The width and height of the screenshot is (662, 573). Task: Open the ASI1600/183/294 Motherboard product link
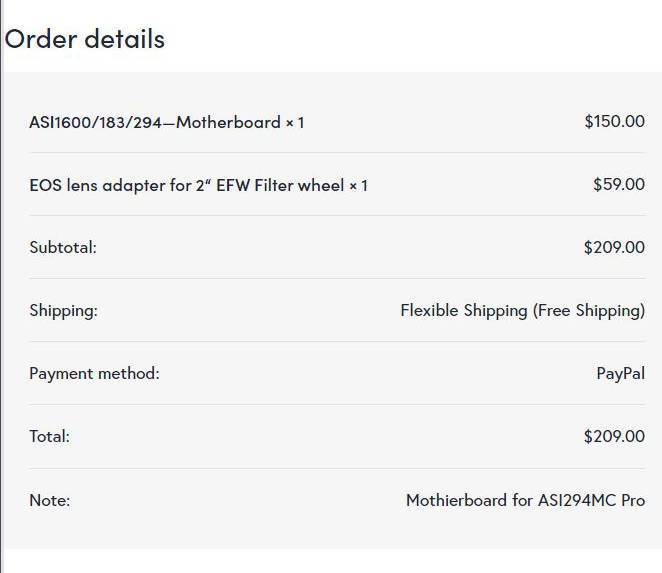[155, 122]
